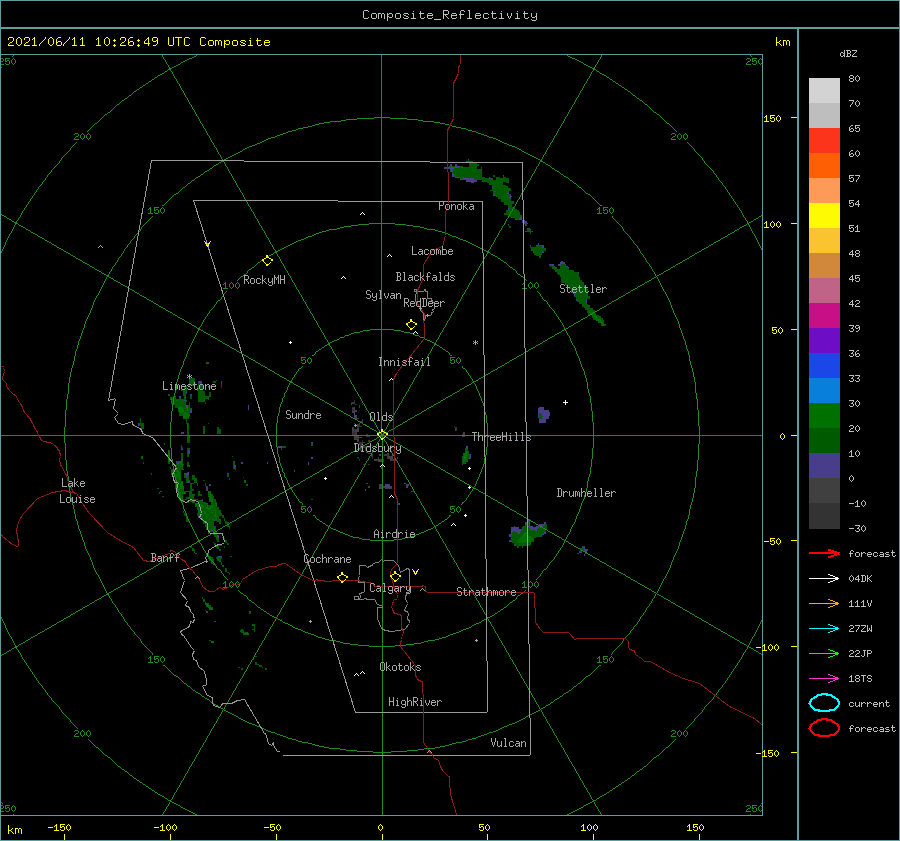Click the Limestone label

tap(189, 386)
